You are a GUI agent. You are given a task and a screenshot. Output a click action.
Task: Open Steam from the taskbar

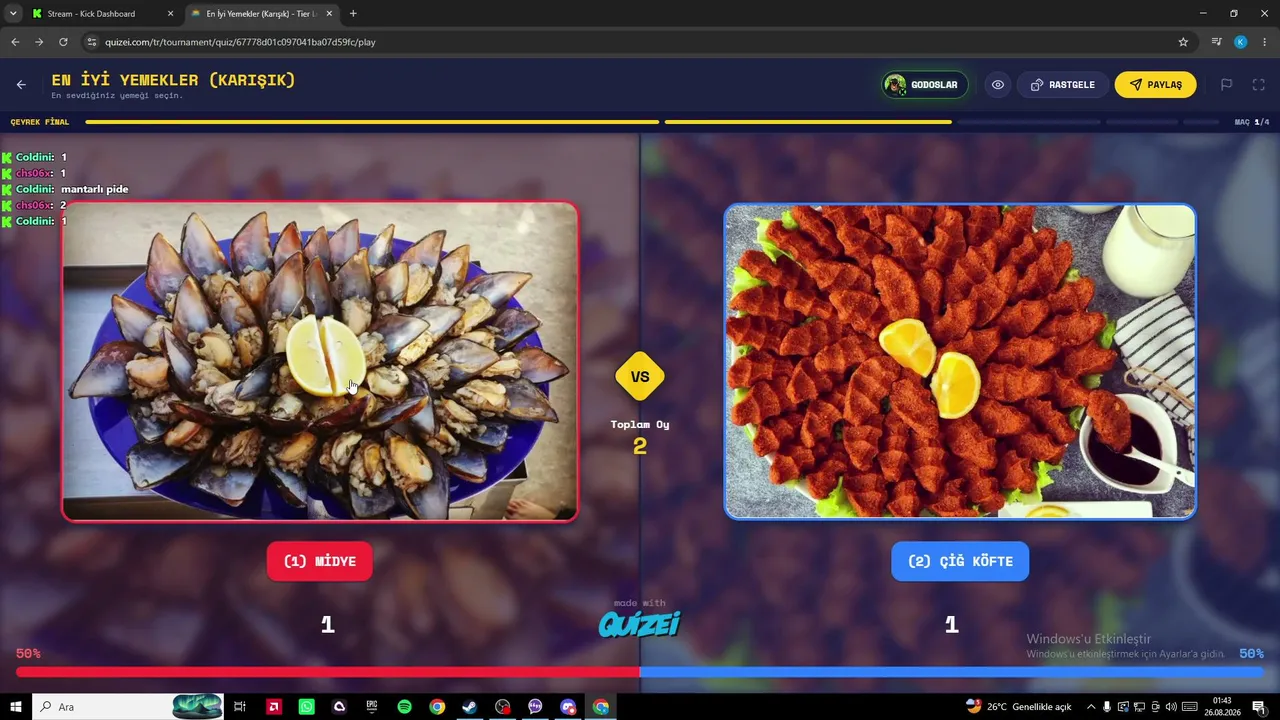click(469, 707)
